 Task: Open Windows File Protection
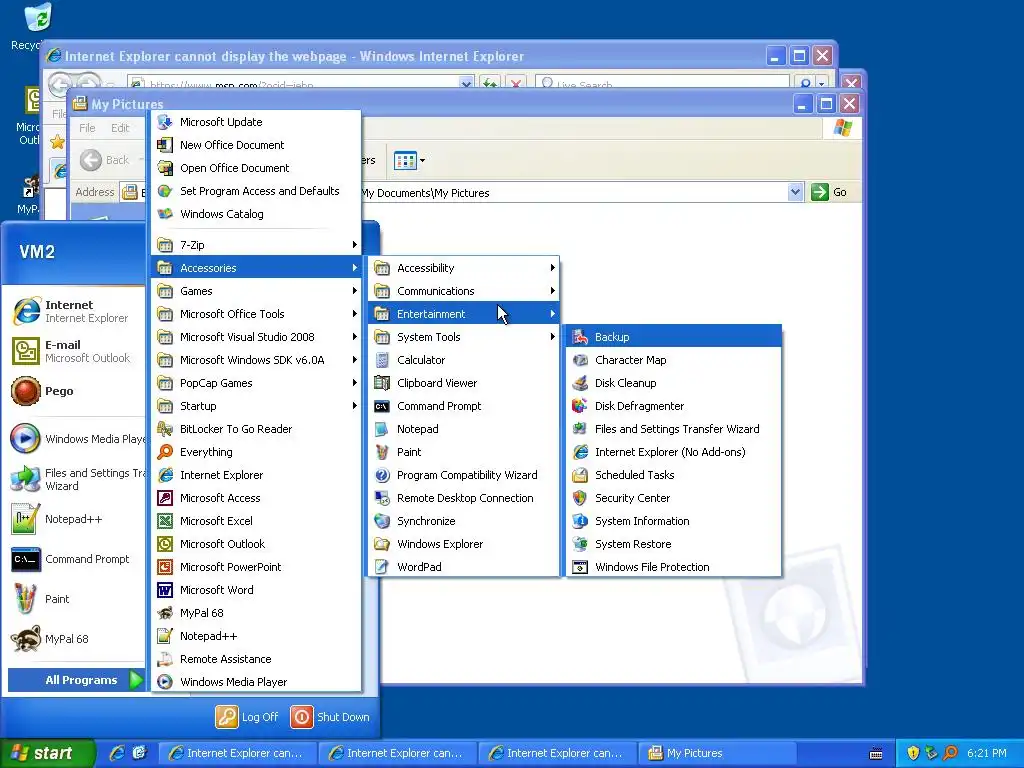(x=673, y=567)
